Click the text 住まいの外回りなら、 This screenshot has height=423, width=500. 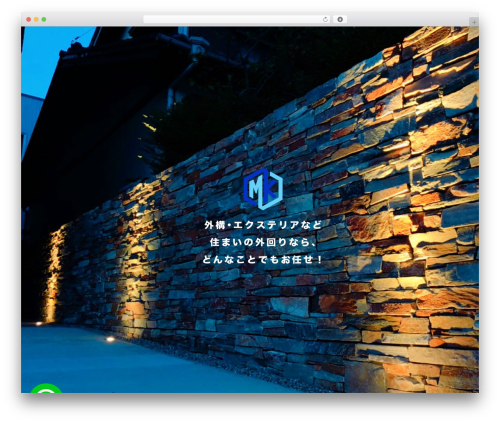(263, 242)
